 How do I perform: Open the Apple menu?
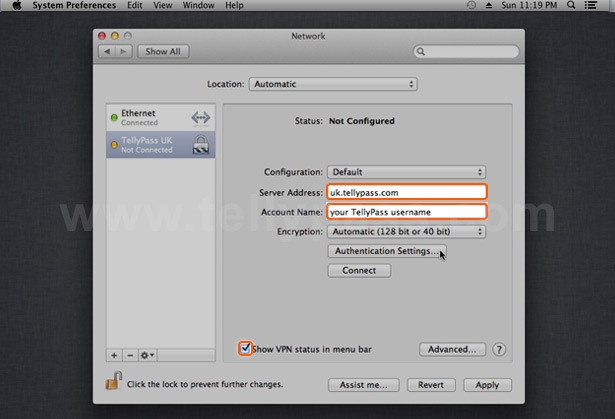17,5
